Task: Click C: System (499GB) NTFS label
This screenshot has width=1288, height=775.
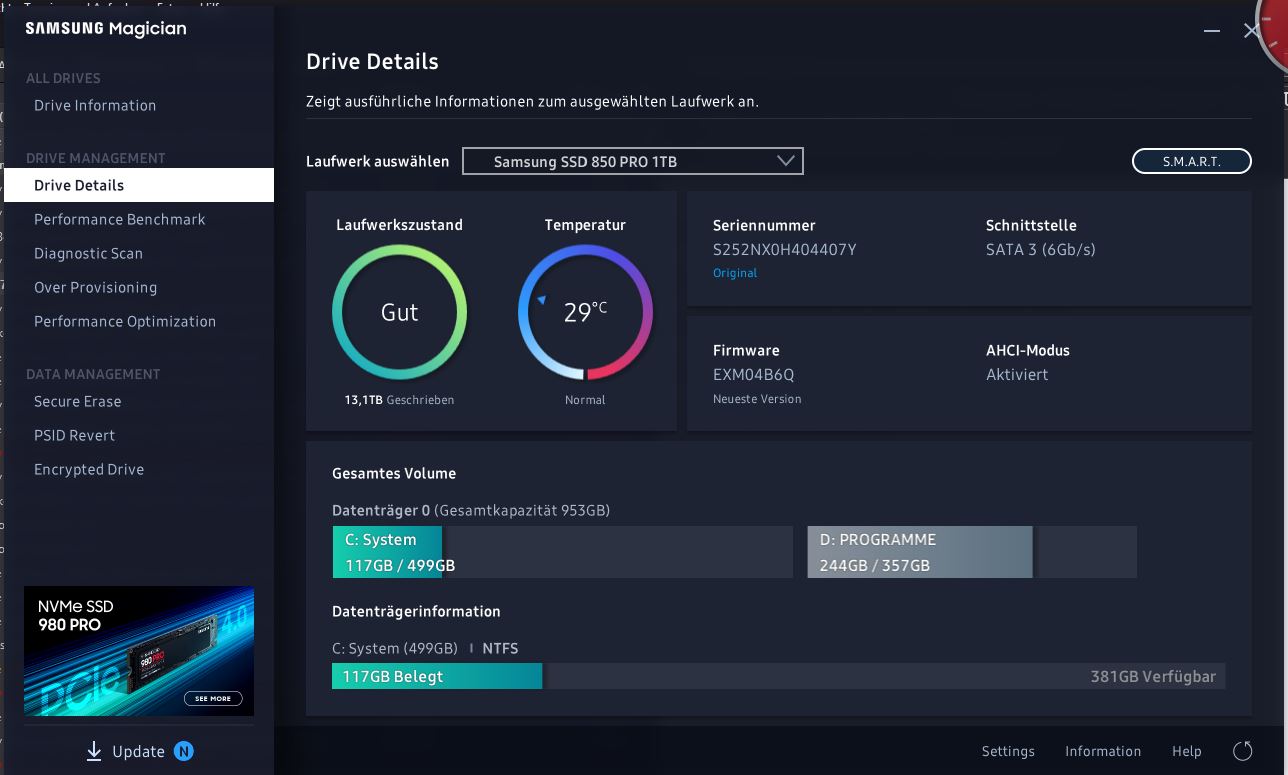Action: click(x=425, y=648)
